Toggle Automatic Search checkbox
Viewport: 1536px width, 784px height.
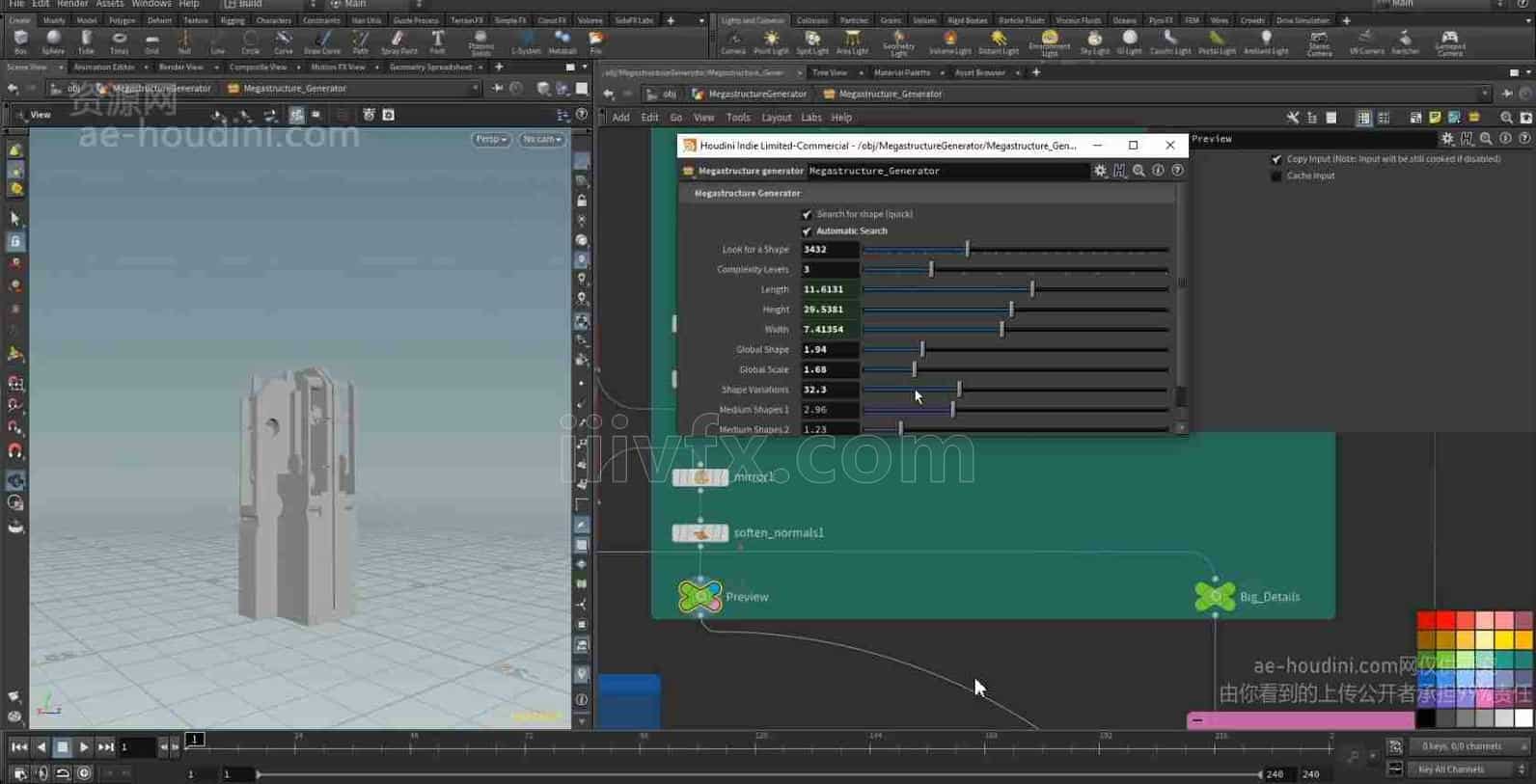click(807, 231)
